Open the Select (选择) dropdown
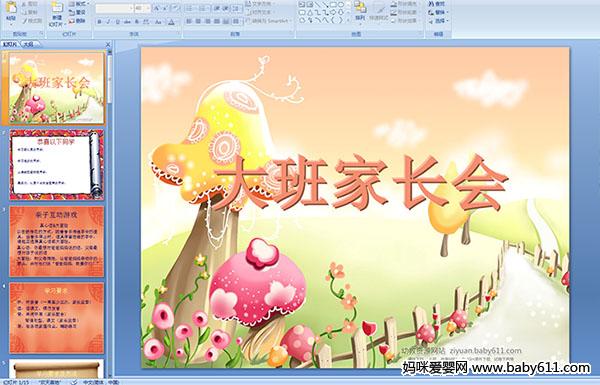The width and height of the screenshot is (600, 385). pyautogui.click(x=438, y=21)
